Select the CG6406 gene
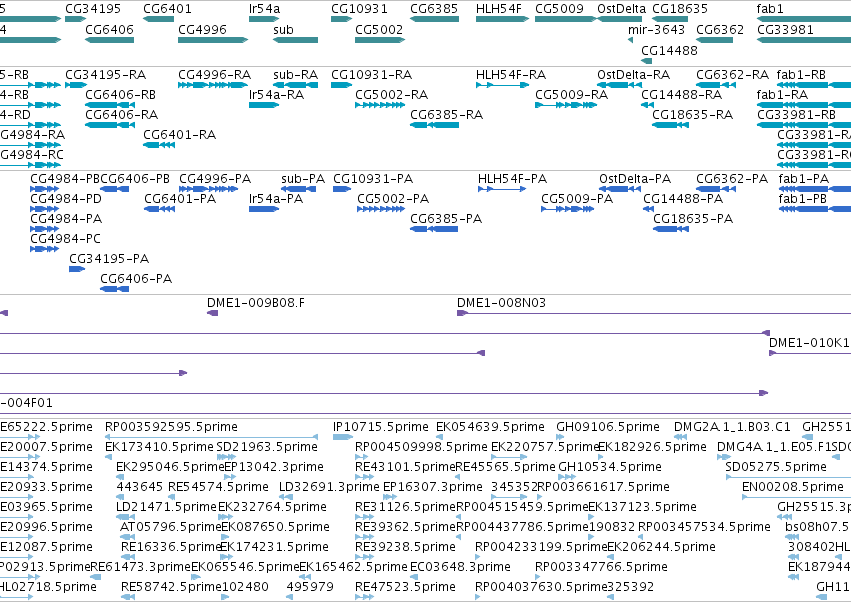Viewport: 851px width, 602px height. (110, 40)
